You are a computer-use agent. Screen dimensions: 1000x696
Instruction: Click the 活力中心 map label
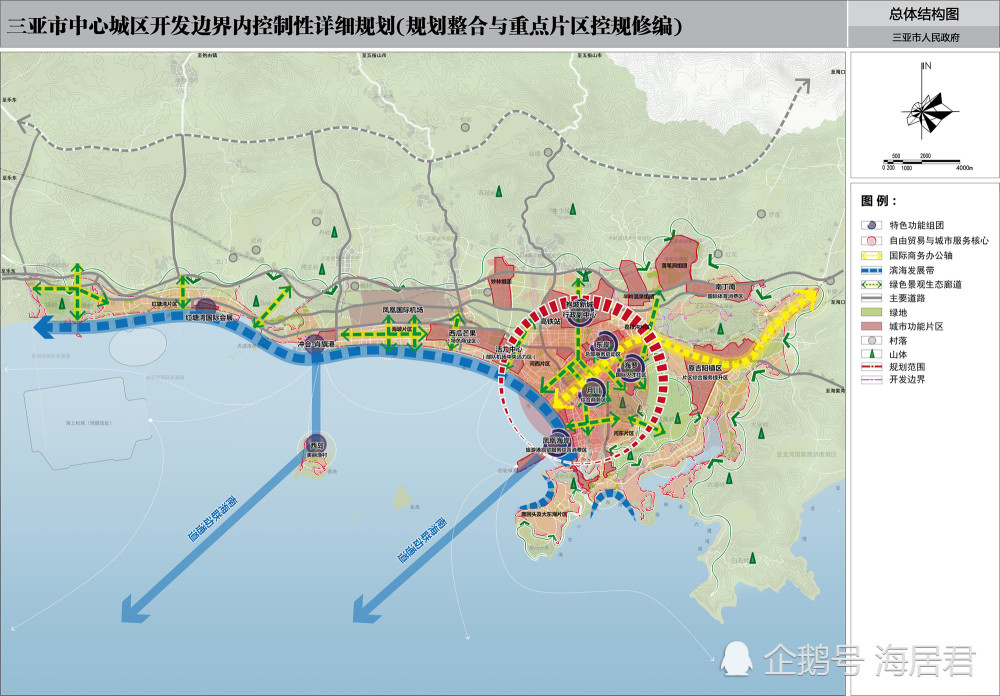click(509, 350)
